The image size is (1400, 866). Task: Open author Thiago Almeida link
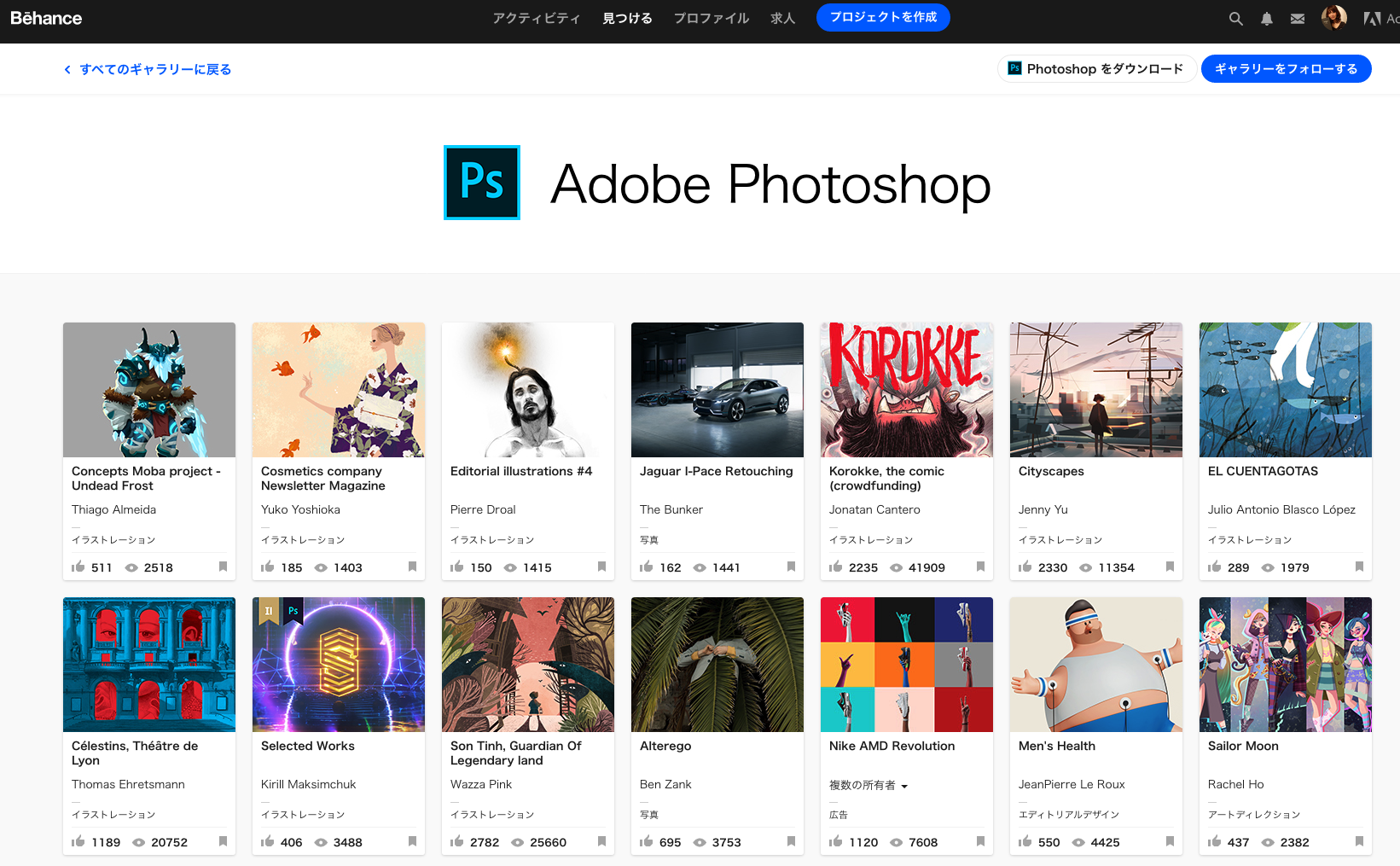(x=113, y=509)
